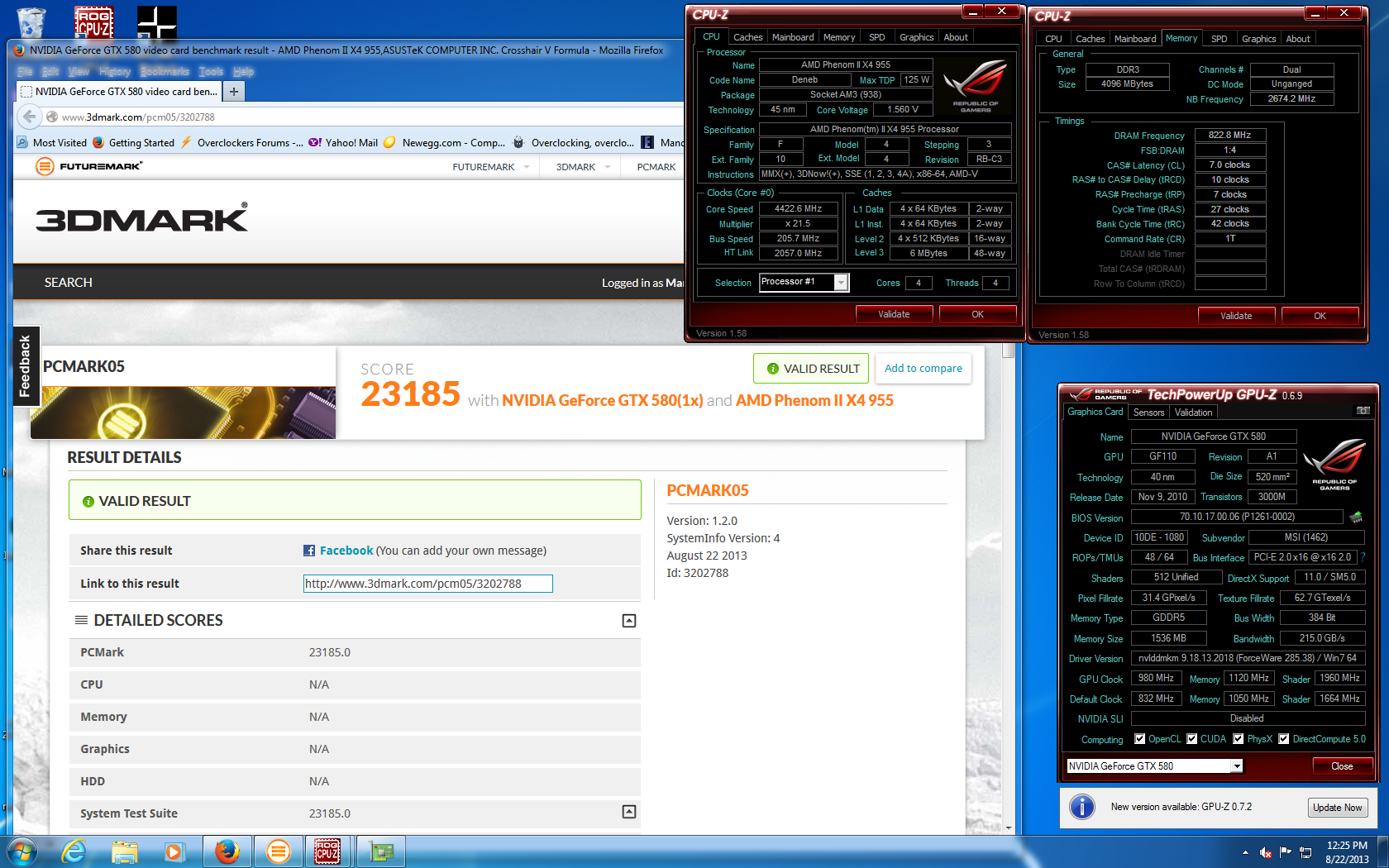The image size is (1389, 868).
Task: Click AMD Phenom II X4 955 link
Action: click(x=814, y=400)
